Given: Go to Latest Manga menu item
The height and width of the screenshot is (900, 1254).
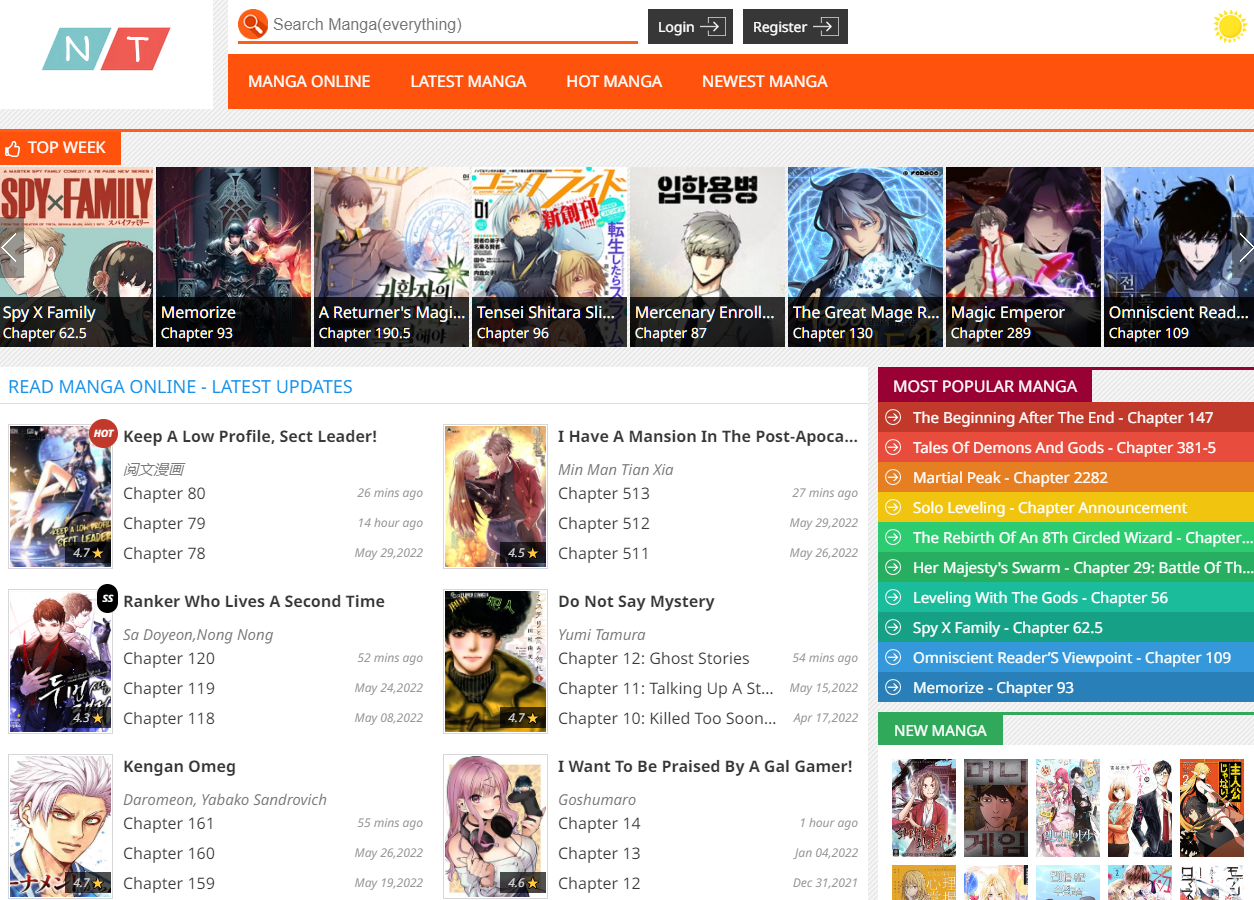Looking at the screenshot, I should [468, 82].
